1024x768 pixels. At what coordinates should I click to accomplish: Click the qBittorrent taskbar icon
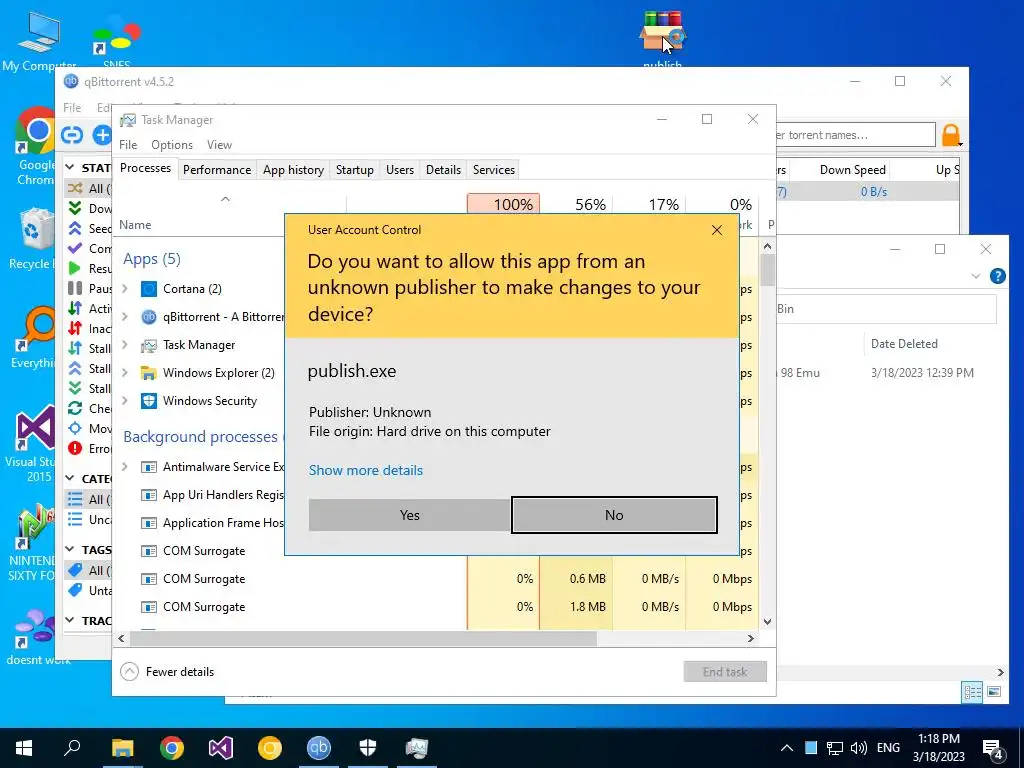click(x=319, y=748)
